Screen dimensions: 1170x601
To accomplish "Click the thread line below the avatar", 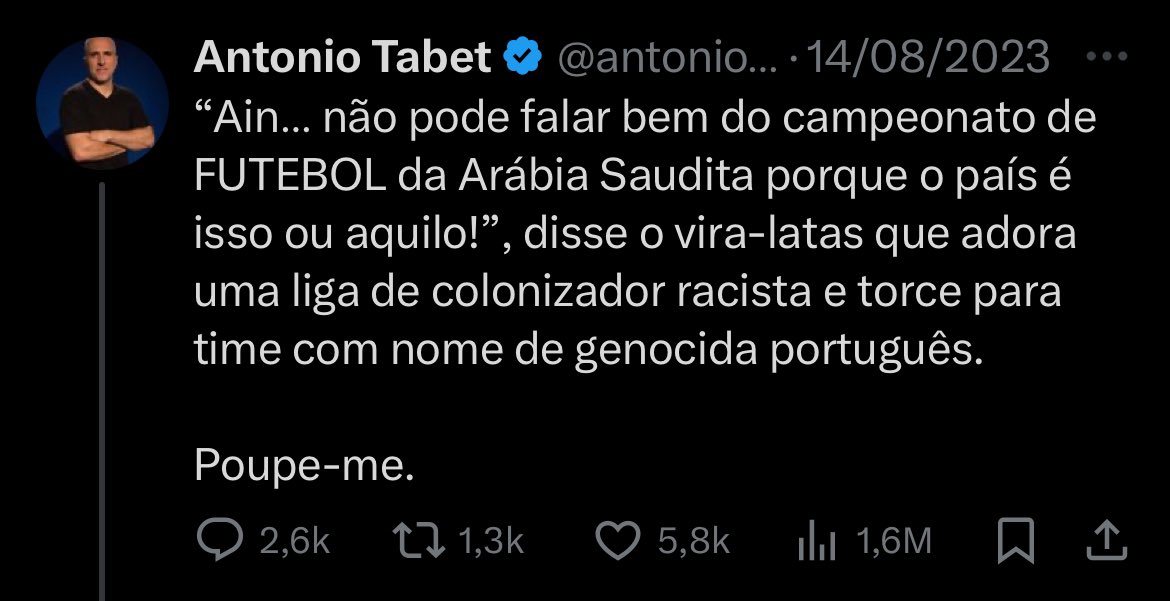I will 101,400.
